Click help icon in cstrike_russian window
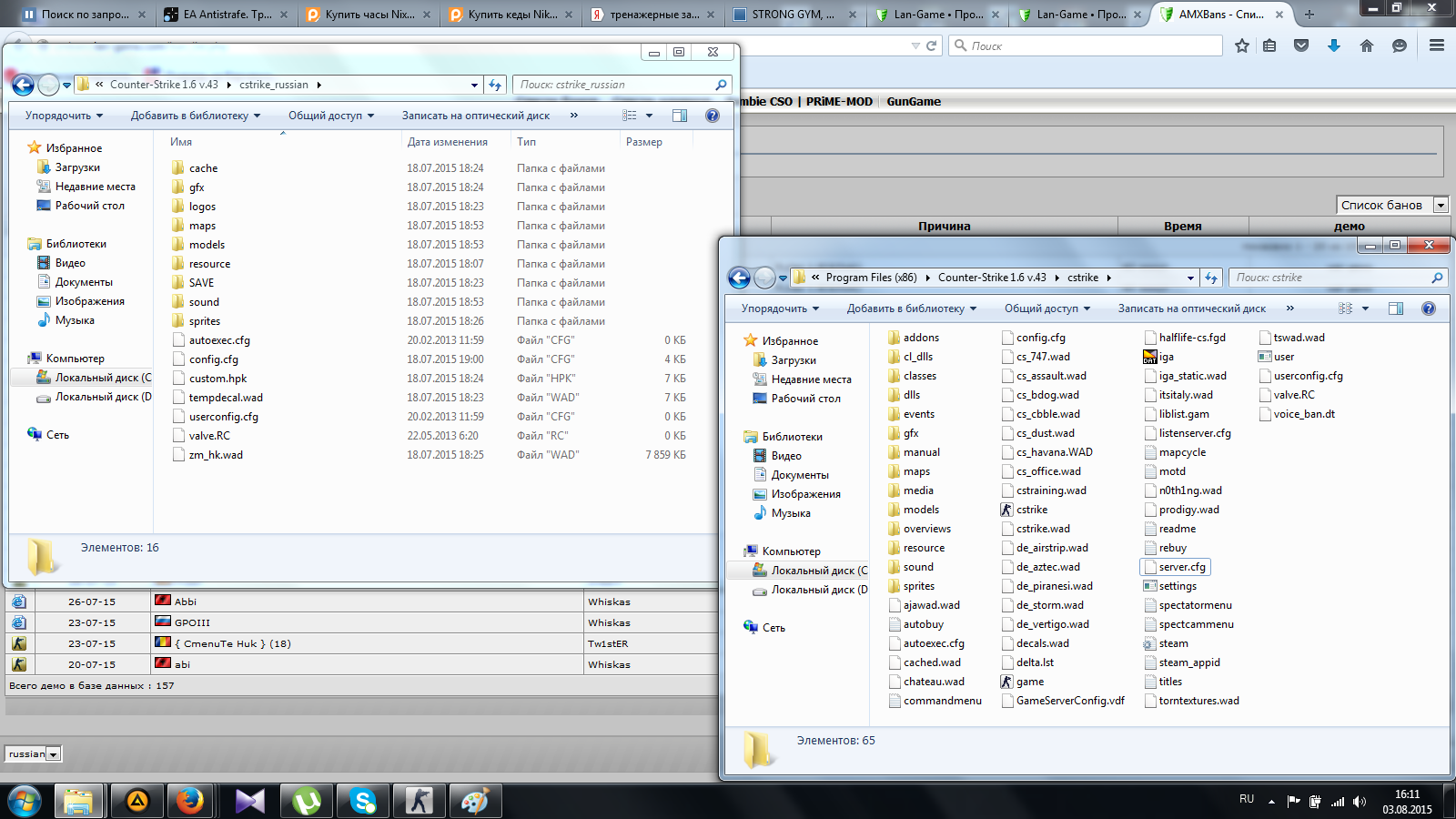This screenshot has width=1456, height=819. [712, 116]
